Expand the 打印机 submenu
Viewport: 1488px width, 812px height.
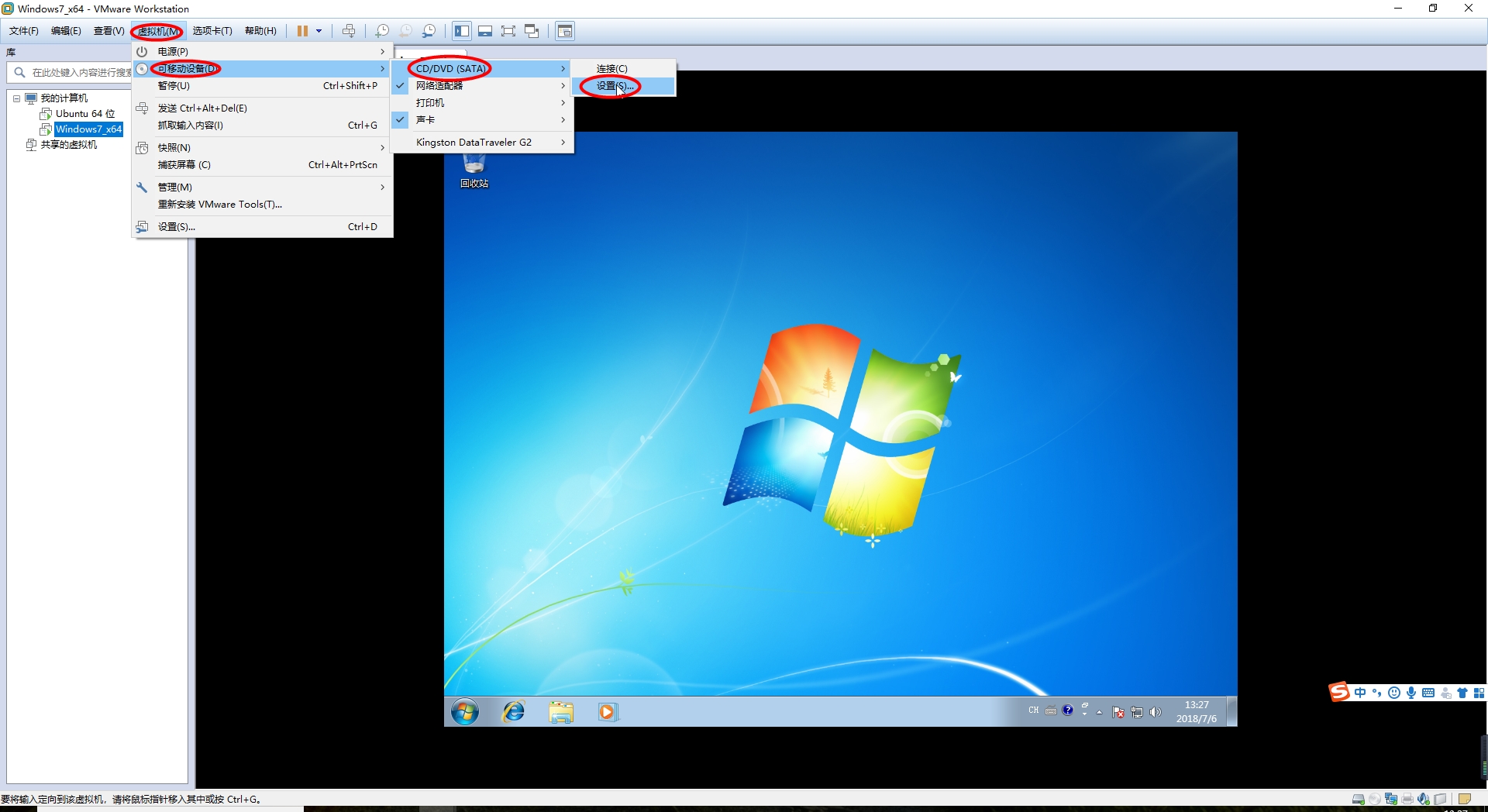[x=482, y=102]
